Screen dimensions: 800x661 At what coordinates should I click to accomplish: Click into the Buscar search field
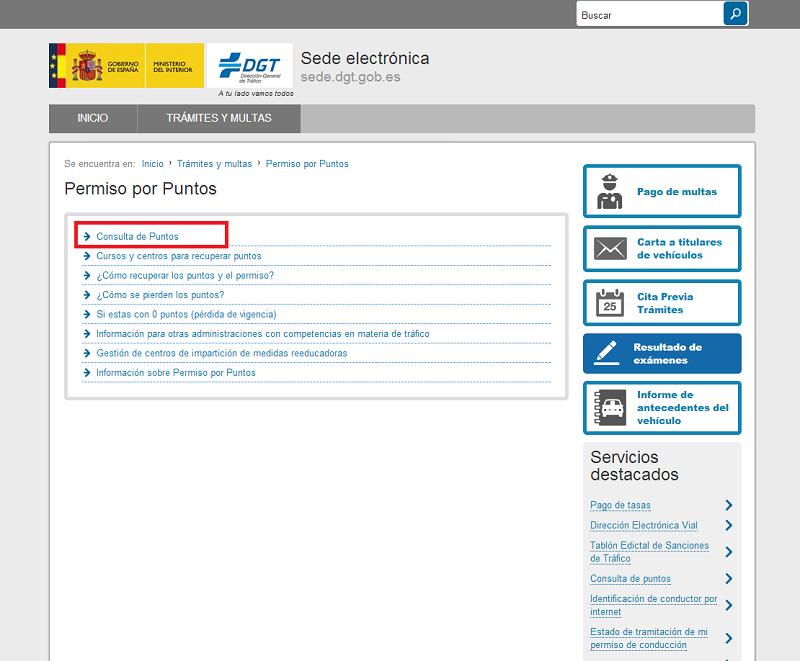648,15
